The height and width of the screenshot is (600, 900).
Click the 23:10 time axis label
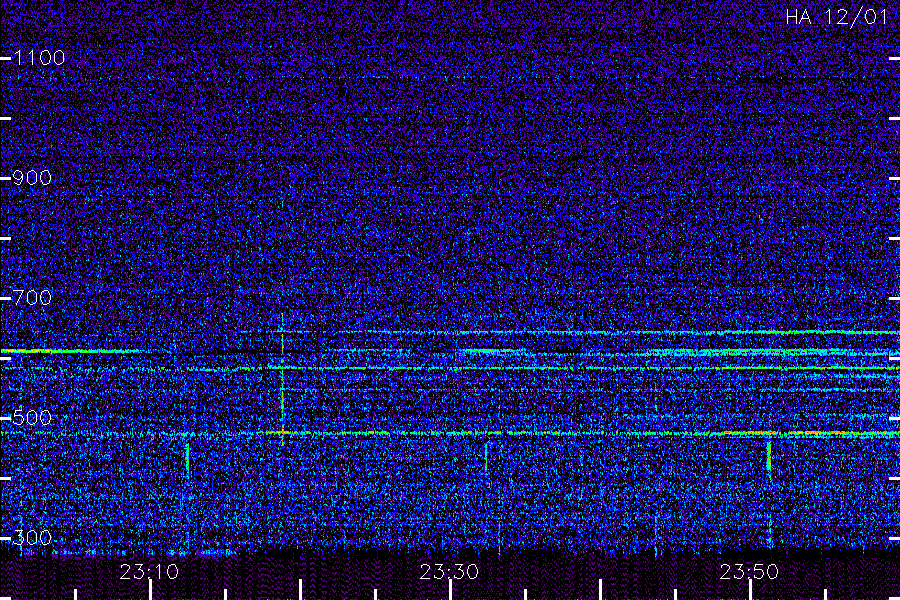[149, 572]
